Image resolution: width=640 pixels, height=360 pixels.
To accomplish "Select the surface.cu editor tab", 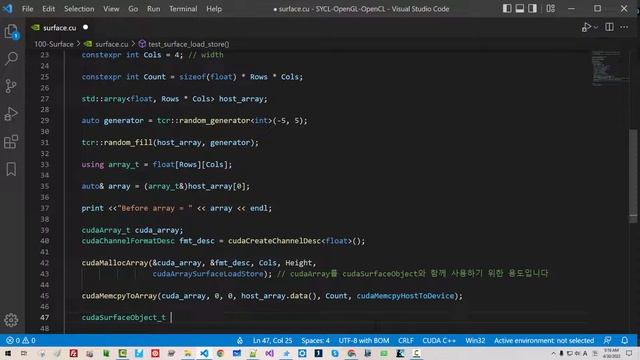I will tap(60, 27).
